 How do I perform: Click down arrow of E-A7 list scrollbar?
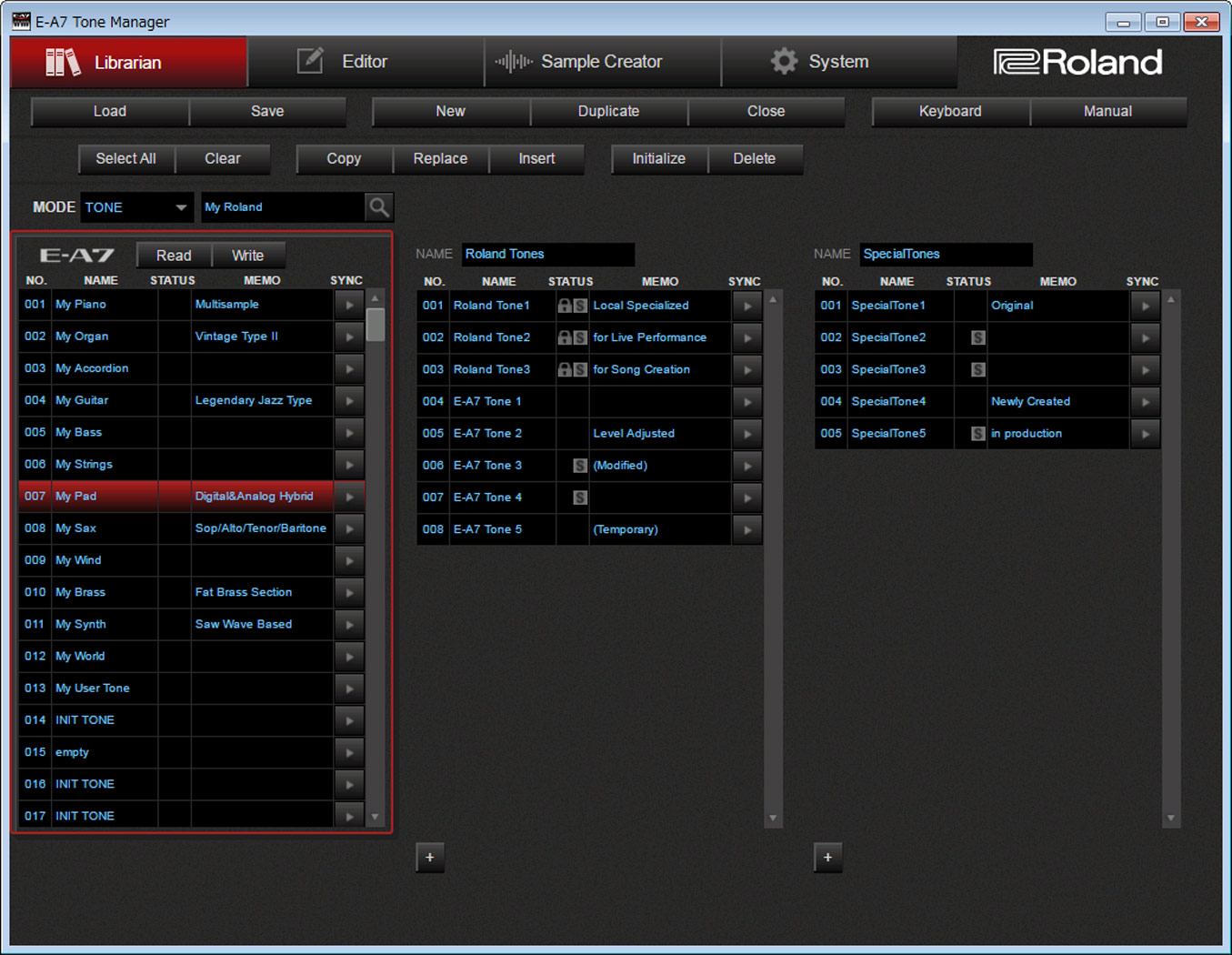[376, 817]
